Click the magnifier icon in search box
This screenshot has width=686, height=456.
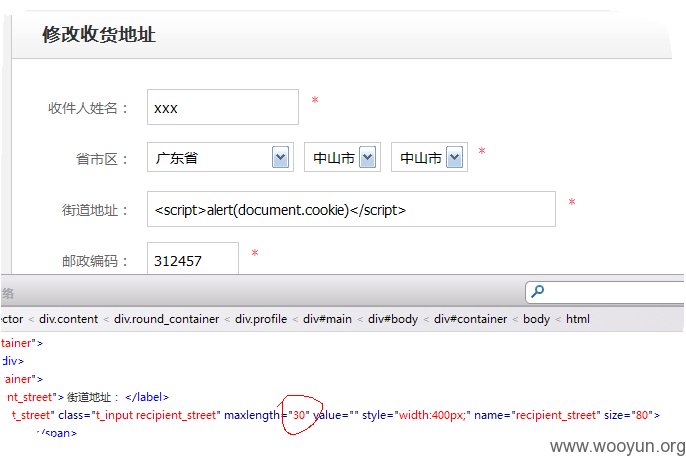pyautogui.click(x=537, y=291)
